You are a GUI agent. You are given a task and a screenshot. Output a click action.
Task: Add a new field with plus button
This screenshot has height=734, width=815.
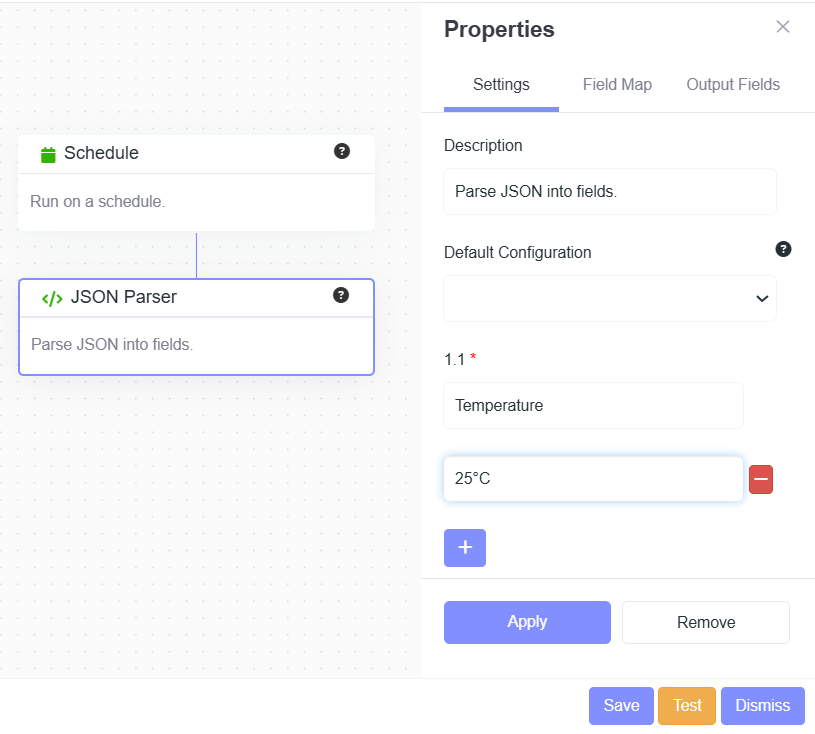(465, 548)
